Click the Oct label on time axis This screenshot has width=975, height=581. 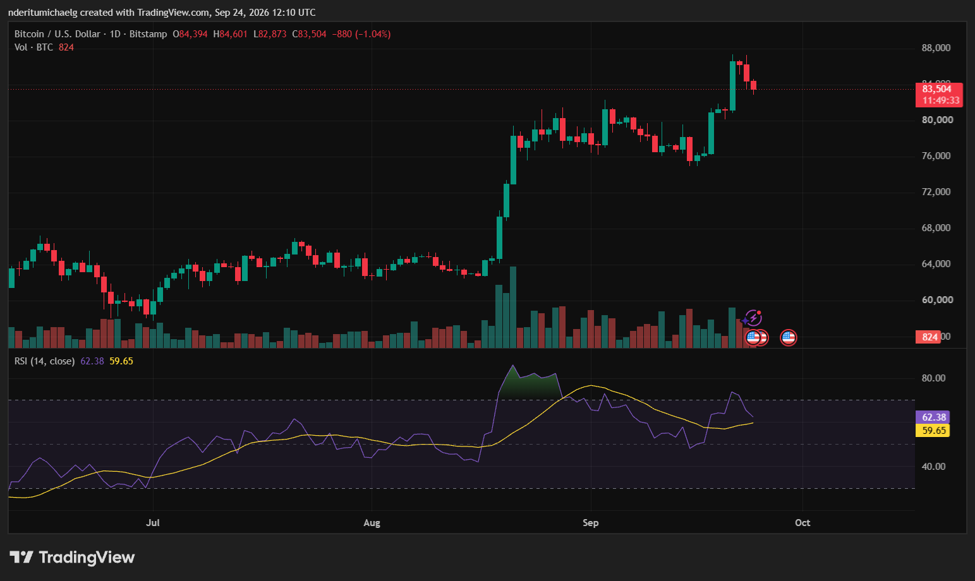(802, 523)
